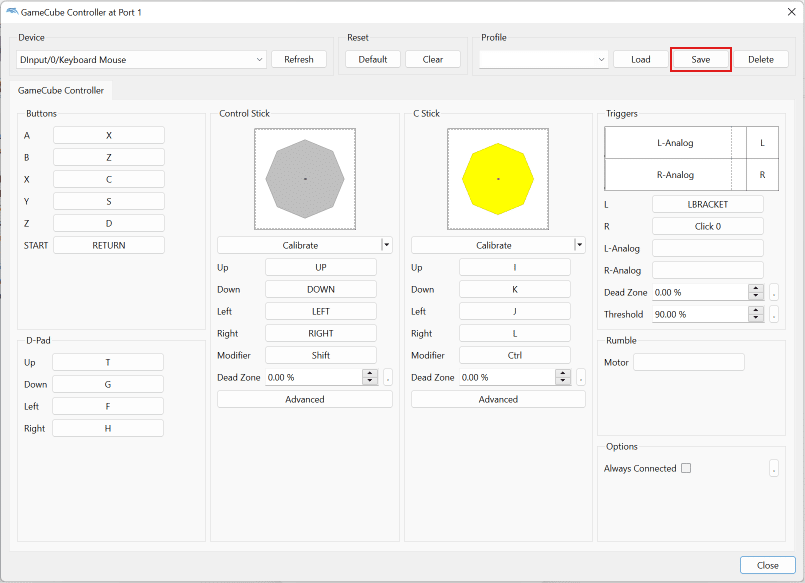Delete the selected profile
The width and height of the screenshot is (805, 583).
[x=760, y=59]
